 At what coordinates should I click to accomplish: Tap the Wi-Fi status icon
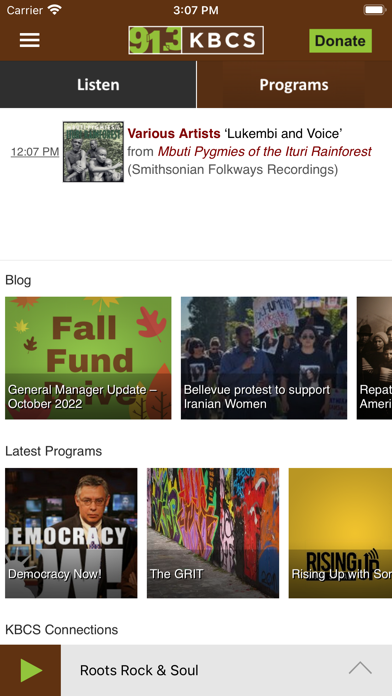[x=55, y=10]
